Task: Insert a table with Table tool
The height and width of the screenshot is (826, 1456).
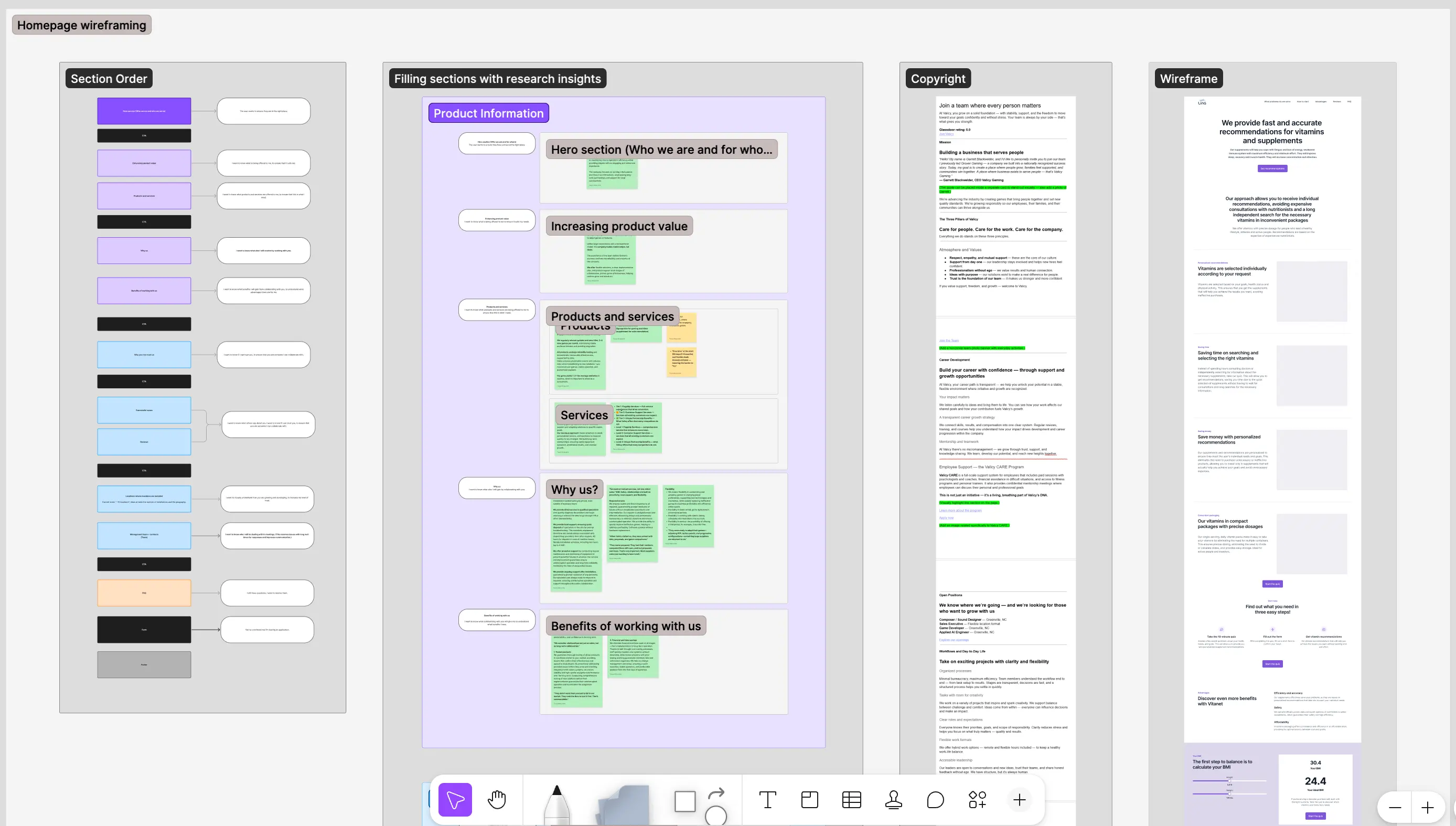Action: coord(851,800)
